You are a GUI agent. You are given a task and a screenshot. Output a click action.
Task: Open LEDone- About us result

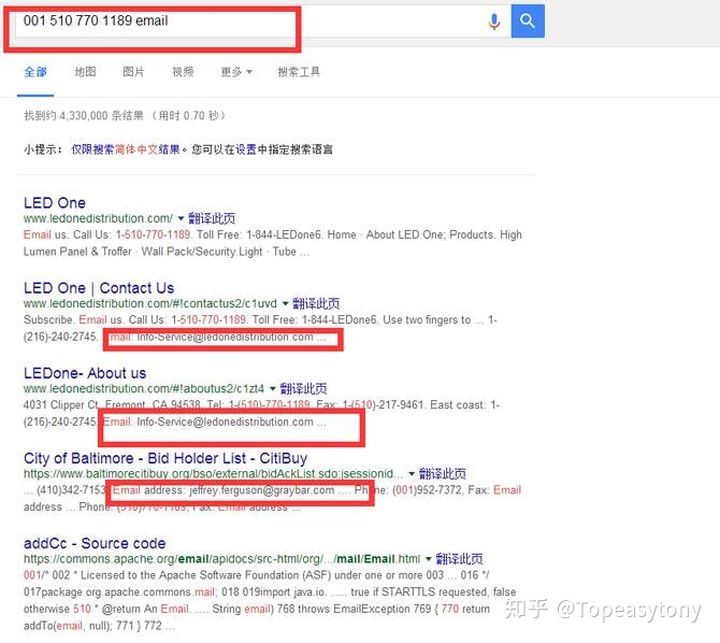tap(84, 373)
